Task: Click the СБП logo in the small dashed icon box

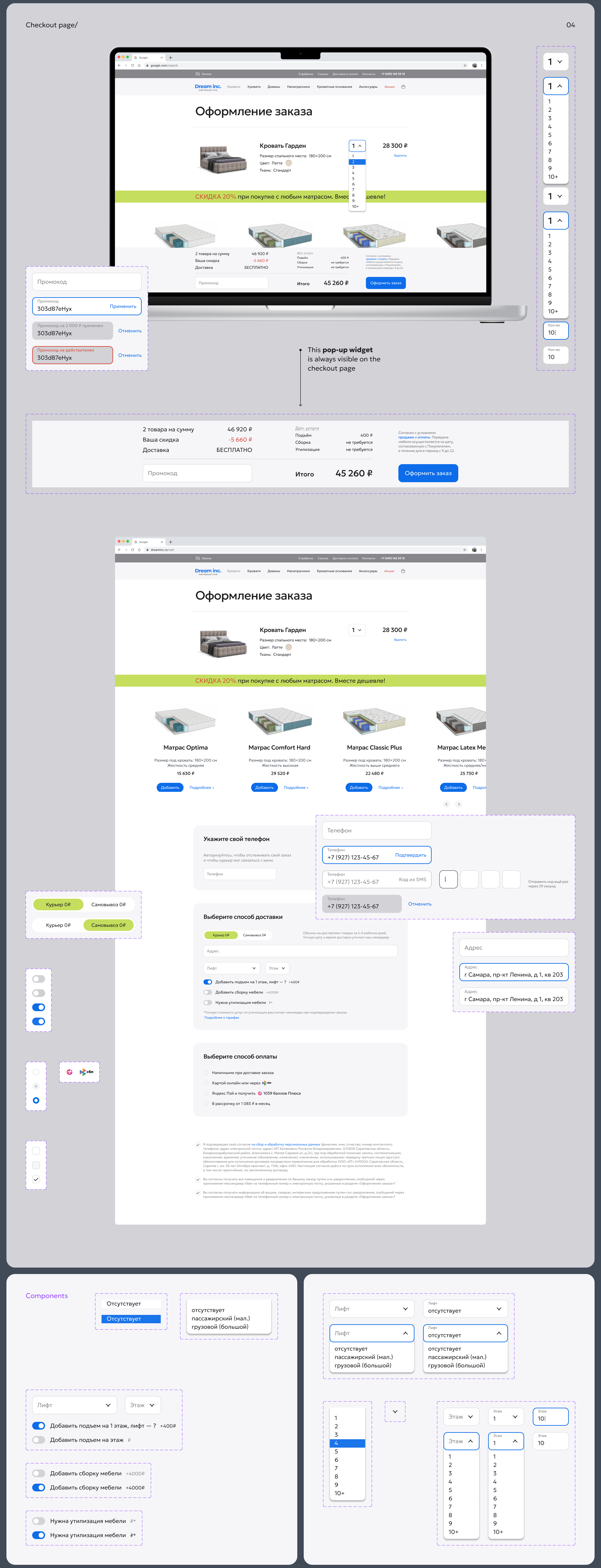Action: coord(87,1072)
